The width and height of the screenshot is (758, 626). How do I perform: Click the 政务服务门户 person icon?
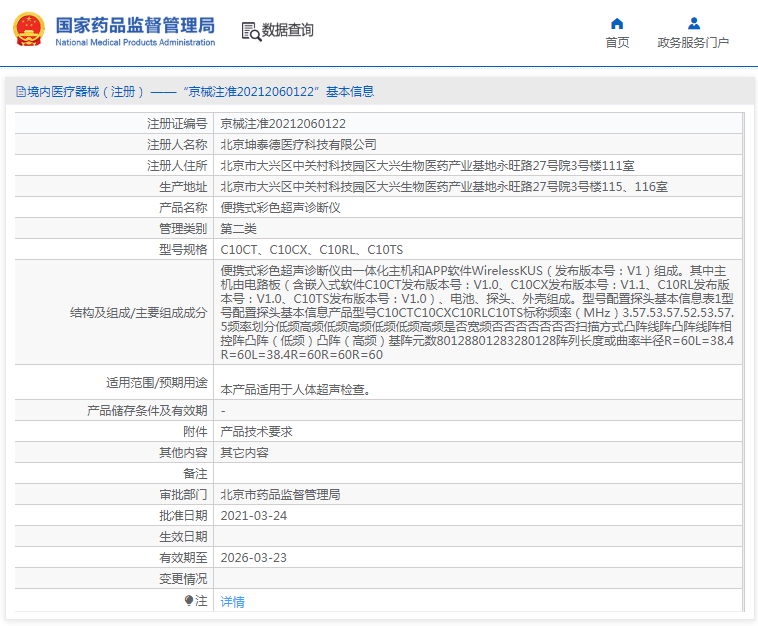(x=693, y=23)
